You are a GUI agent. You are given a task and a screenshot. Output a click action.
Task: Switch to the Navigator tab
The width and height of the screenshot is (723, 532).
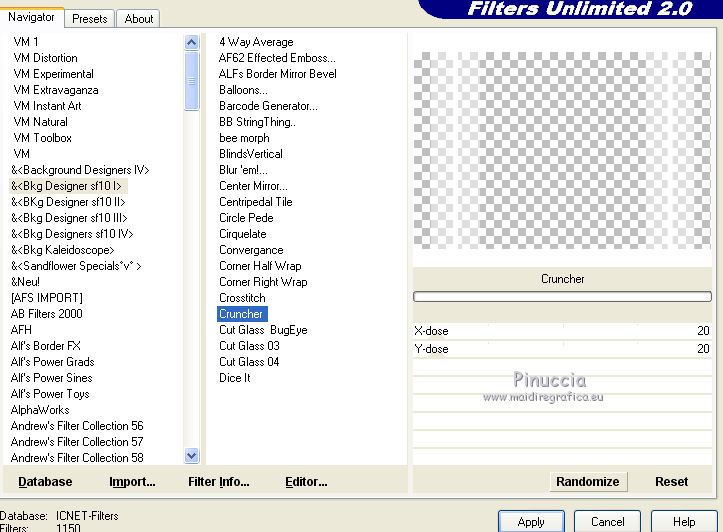tap(31, 18)
